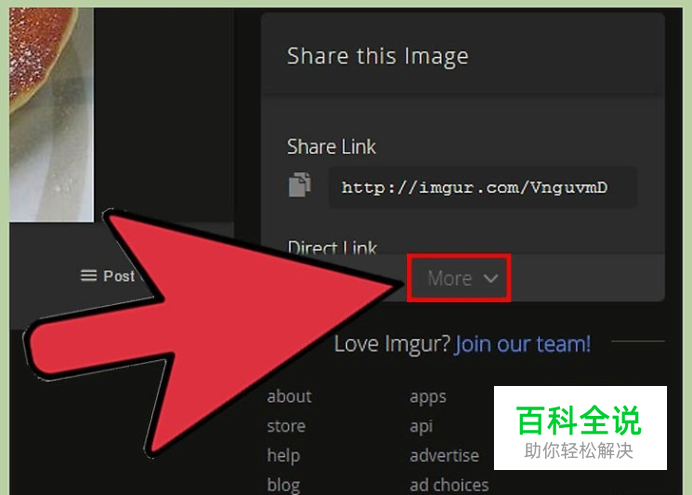This screenshot has width=692, height=495.
Task: Click the Post menu hamburger icon
Action: pos(88,276)
